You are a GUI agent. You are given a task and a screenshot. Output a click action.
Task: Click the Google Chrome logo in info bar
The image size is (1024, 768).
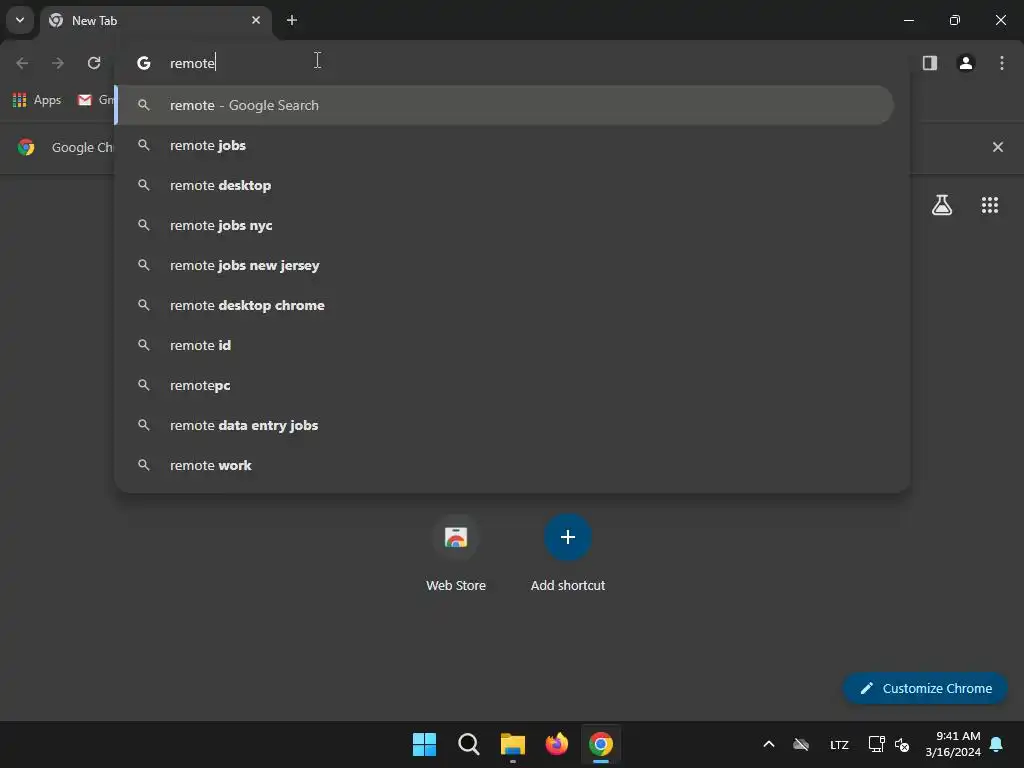pyautogui.click(x=26, y=147)
